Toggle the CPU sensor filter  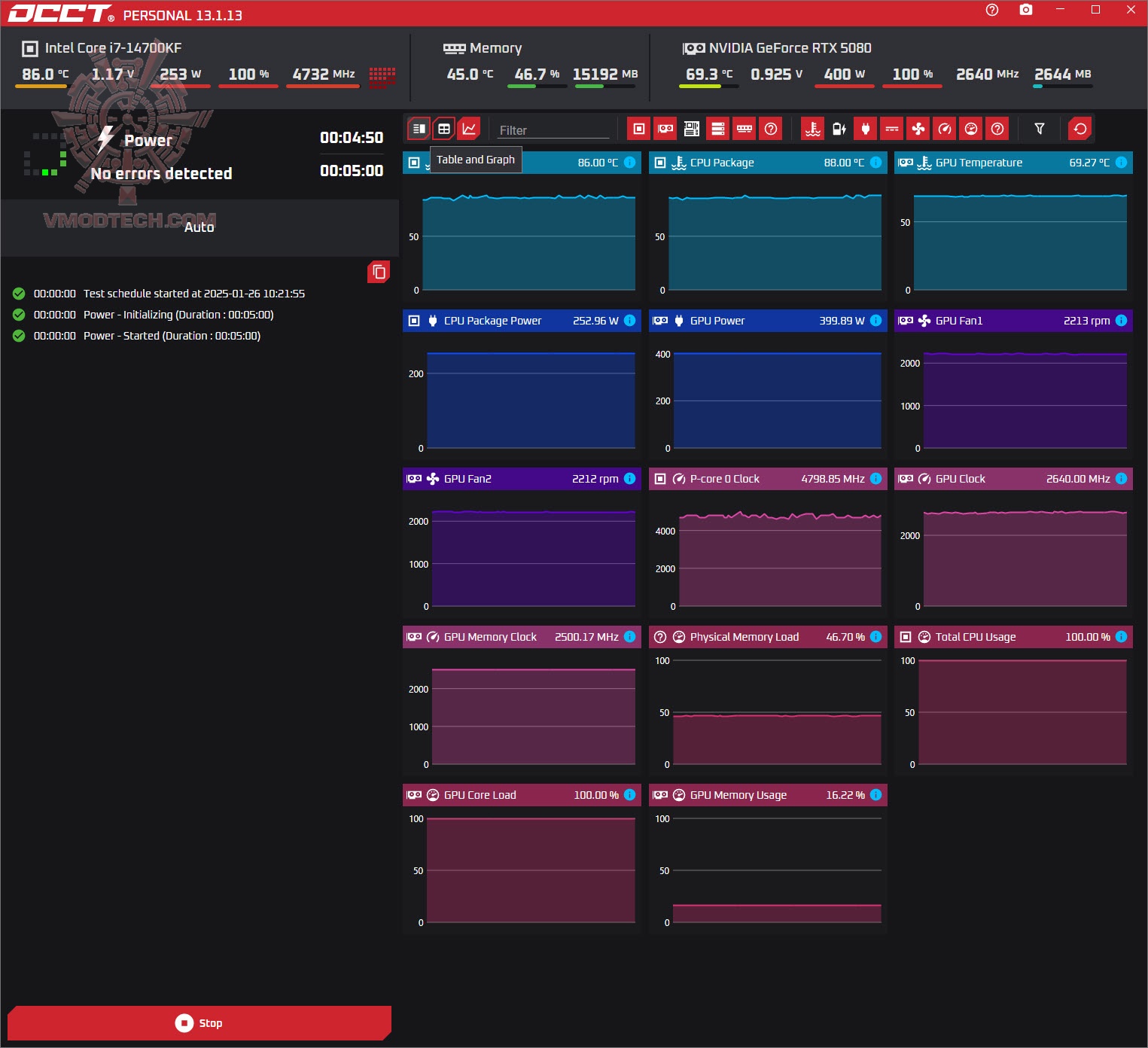[639, 129]
